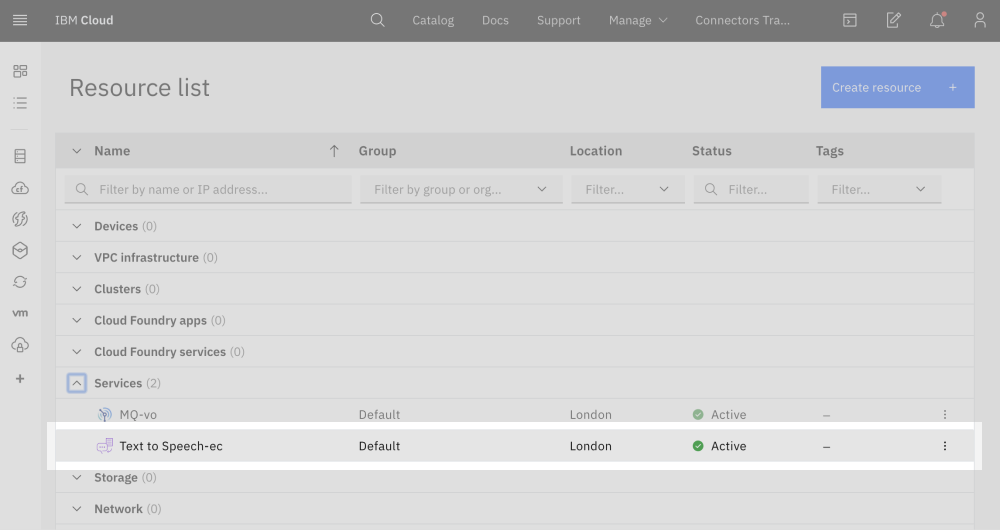Collapse the Services group

click(77, 383)
